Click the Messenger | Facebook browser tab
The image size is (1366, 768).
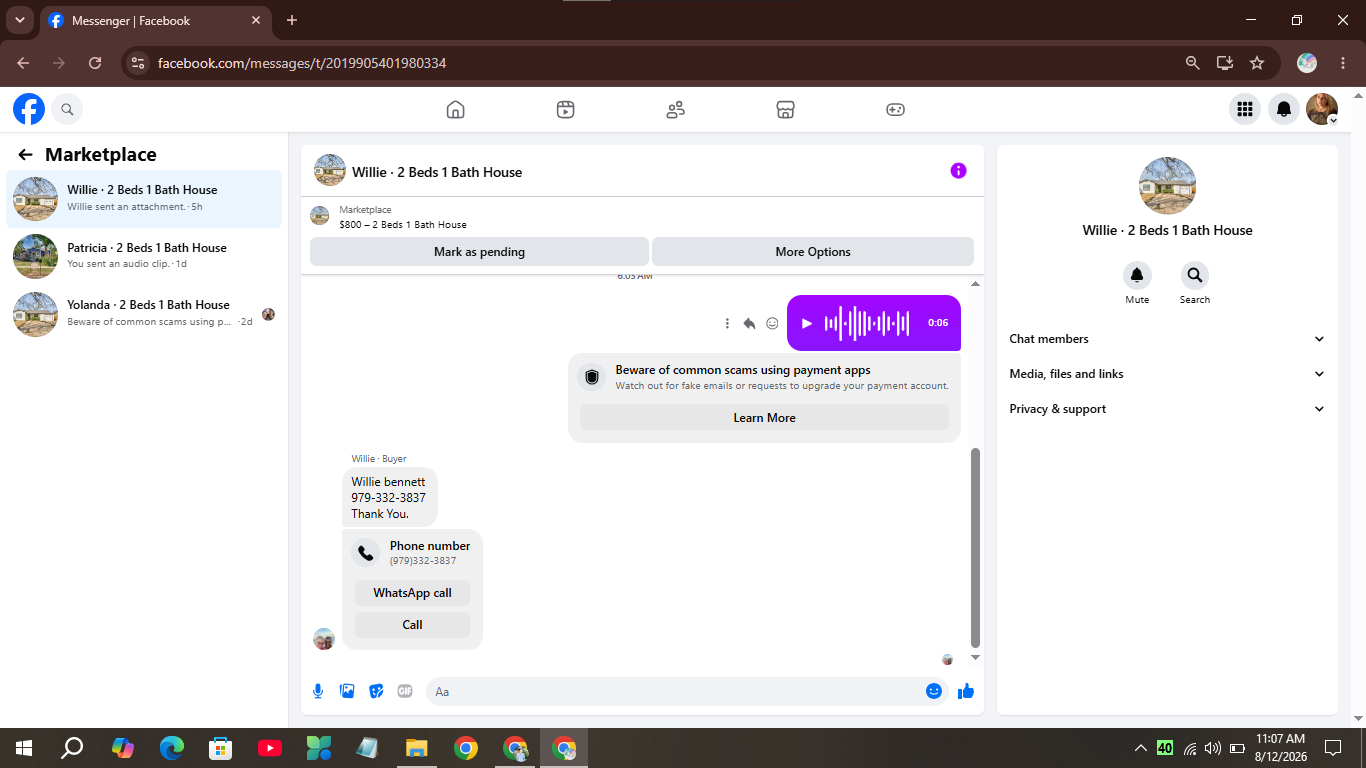click(156, 20)
